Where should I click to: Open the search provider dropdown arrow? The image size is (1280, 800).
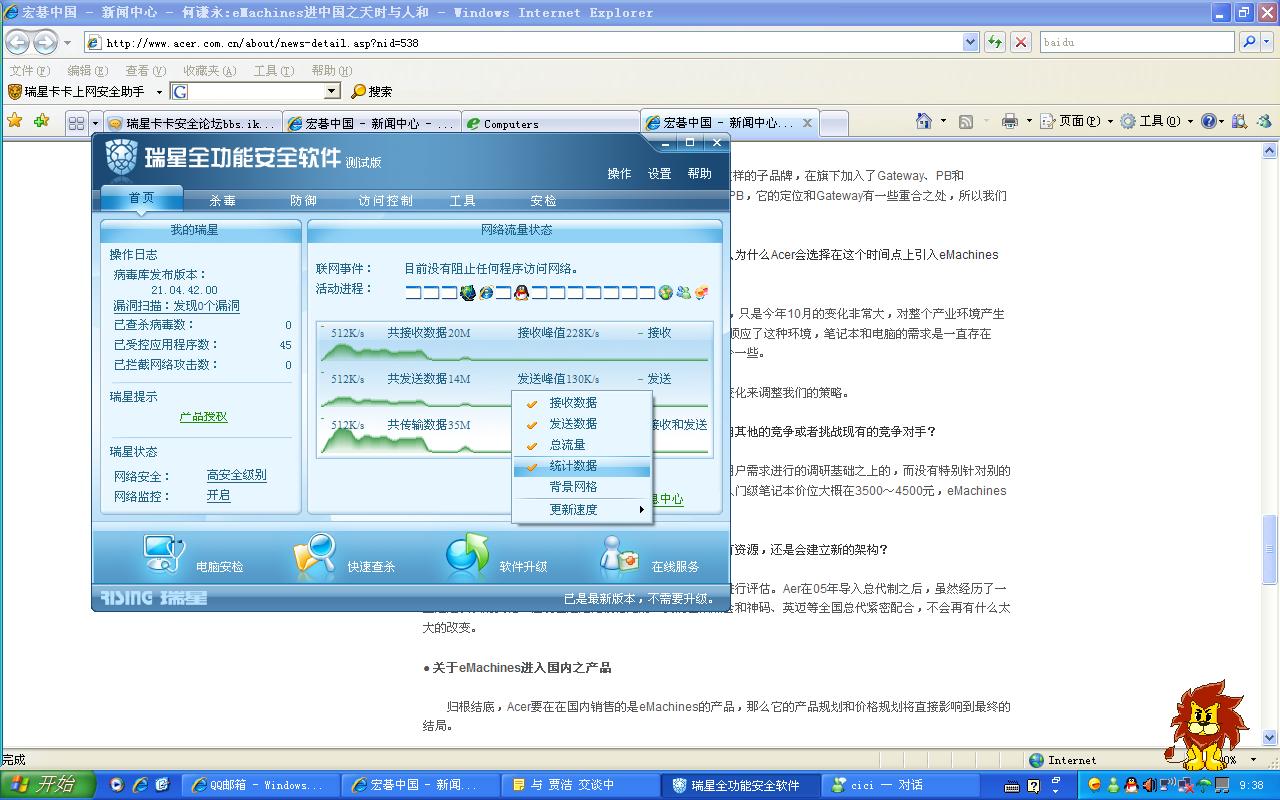[x=1268, y=42]
